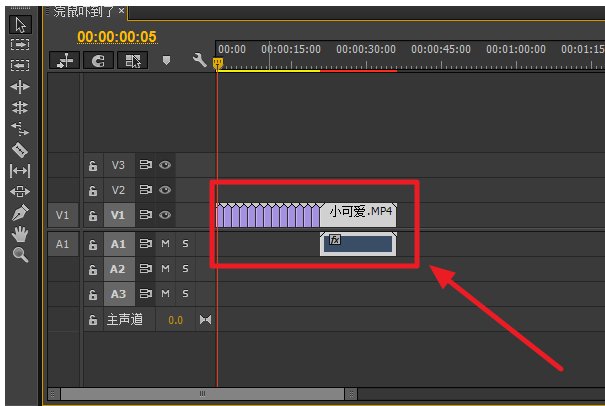Toggle lock on track A3

click(93, 294)
